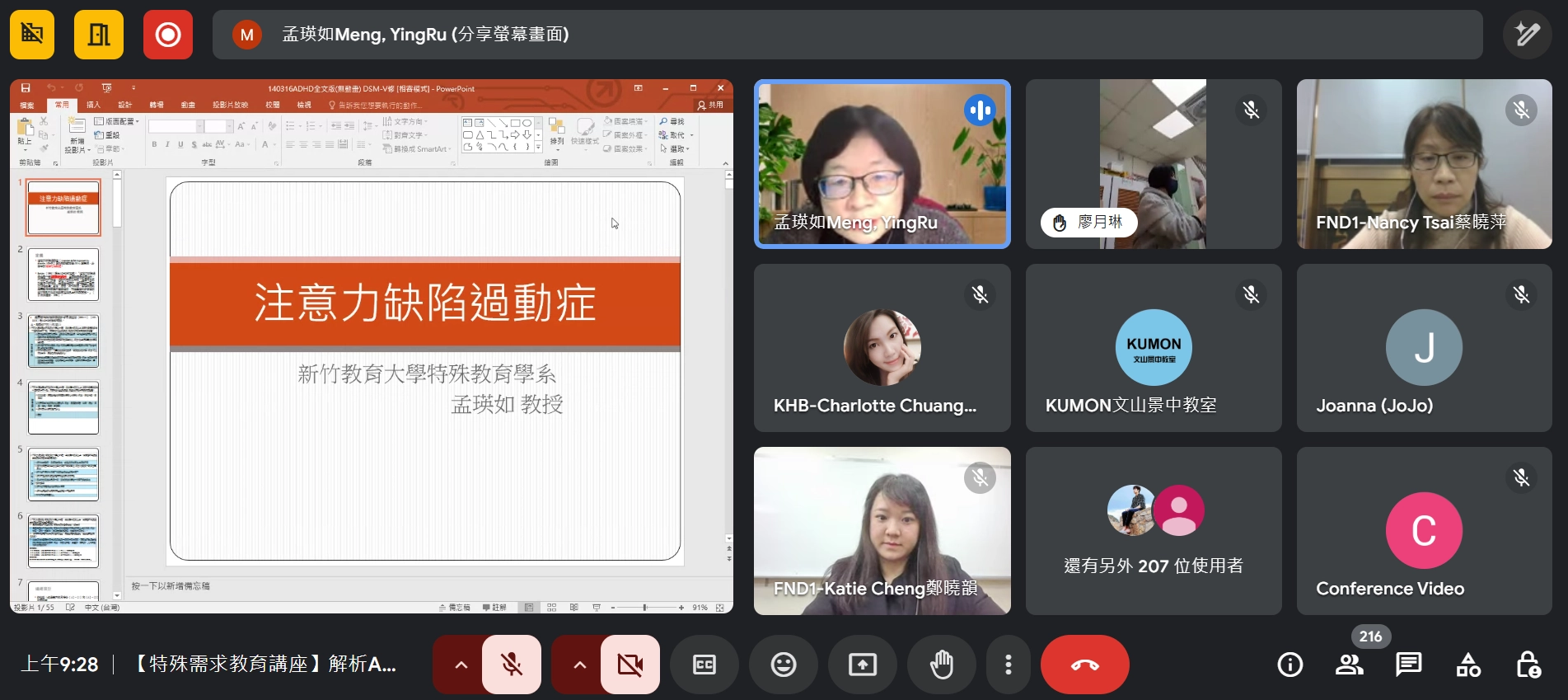The image size is (1568, 700).
Task: Raise hand in the meeting
Action: coord(941,665)
